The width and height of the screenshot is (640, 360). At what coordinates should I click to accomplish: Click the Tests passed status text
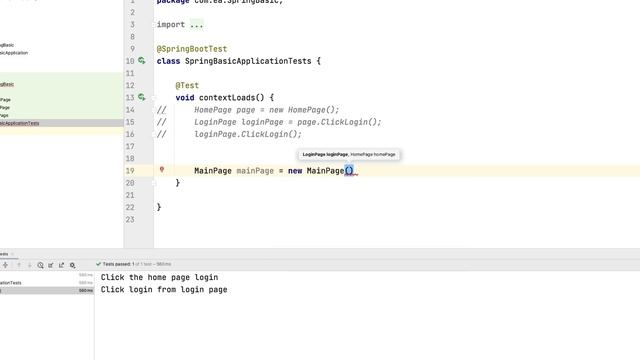coord(137,264)
